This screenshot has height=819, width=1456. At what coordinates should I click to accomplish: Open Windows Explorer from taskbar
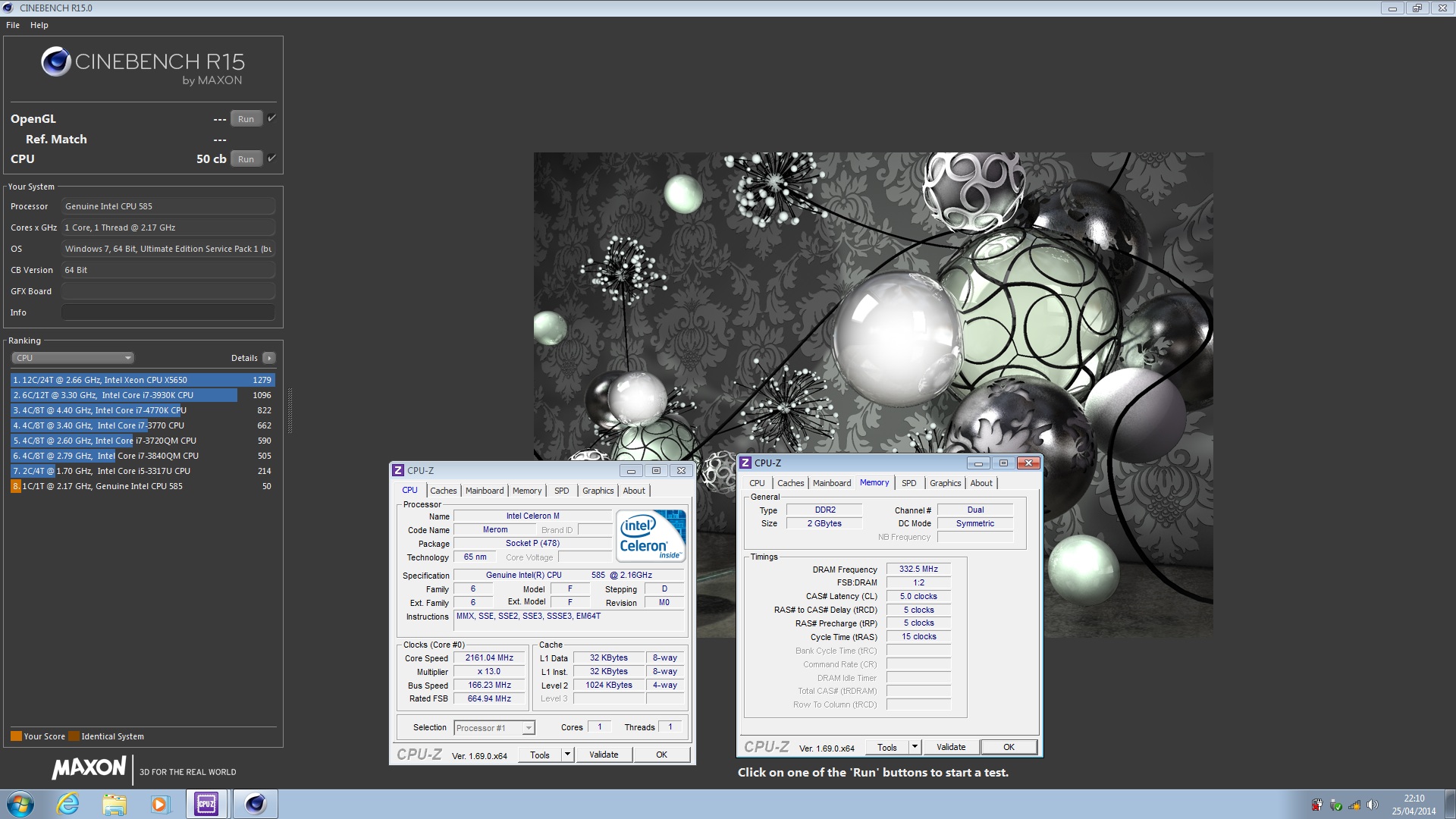click(114, 805)
